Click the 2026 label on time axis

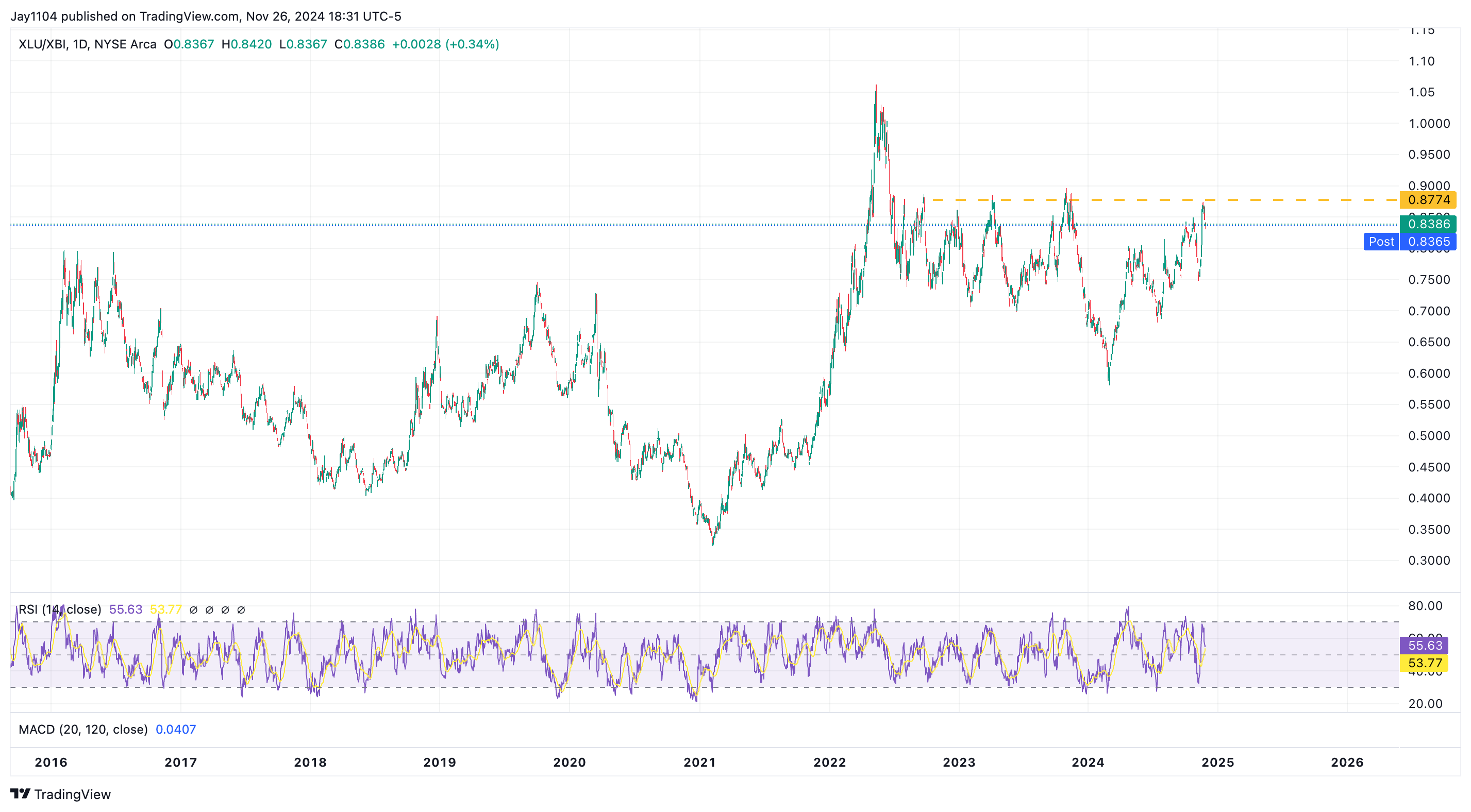pyautogui.click(x=1347, y=763)
